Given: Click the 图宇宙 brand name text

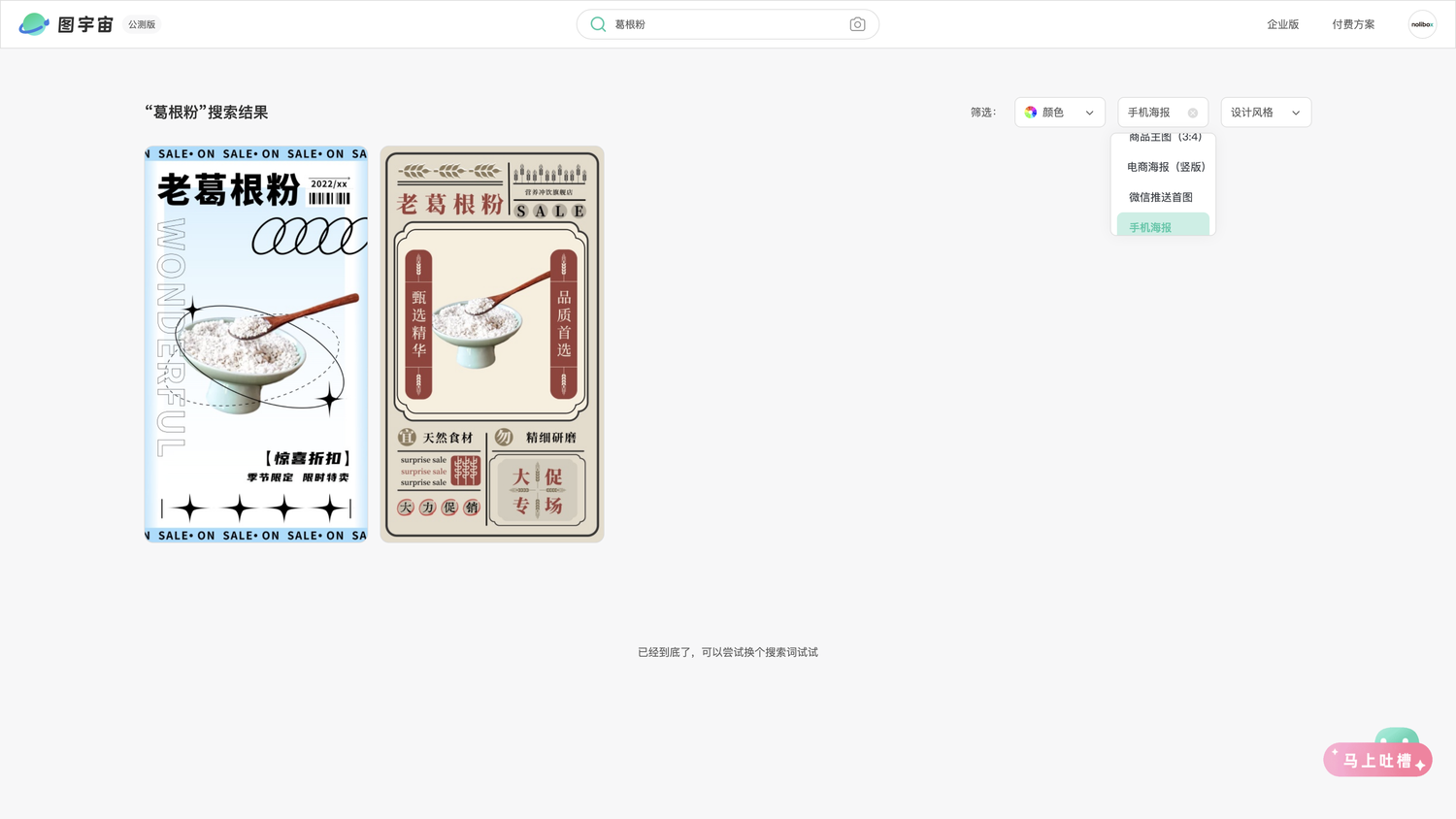Looking at the screenshot, I should coord(85,24).
